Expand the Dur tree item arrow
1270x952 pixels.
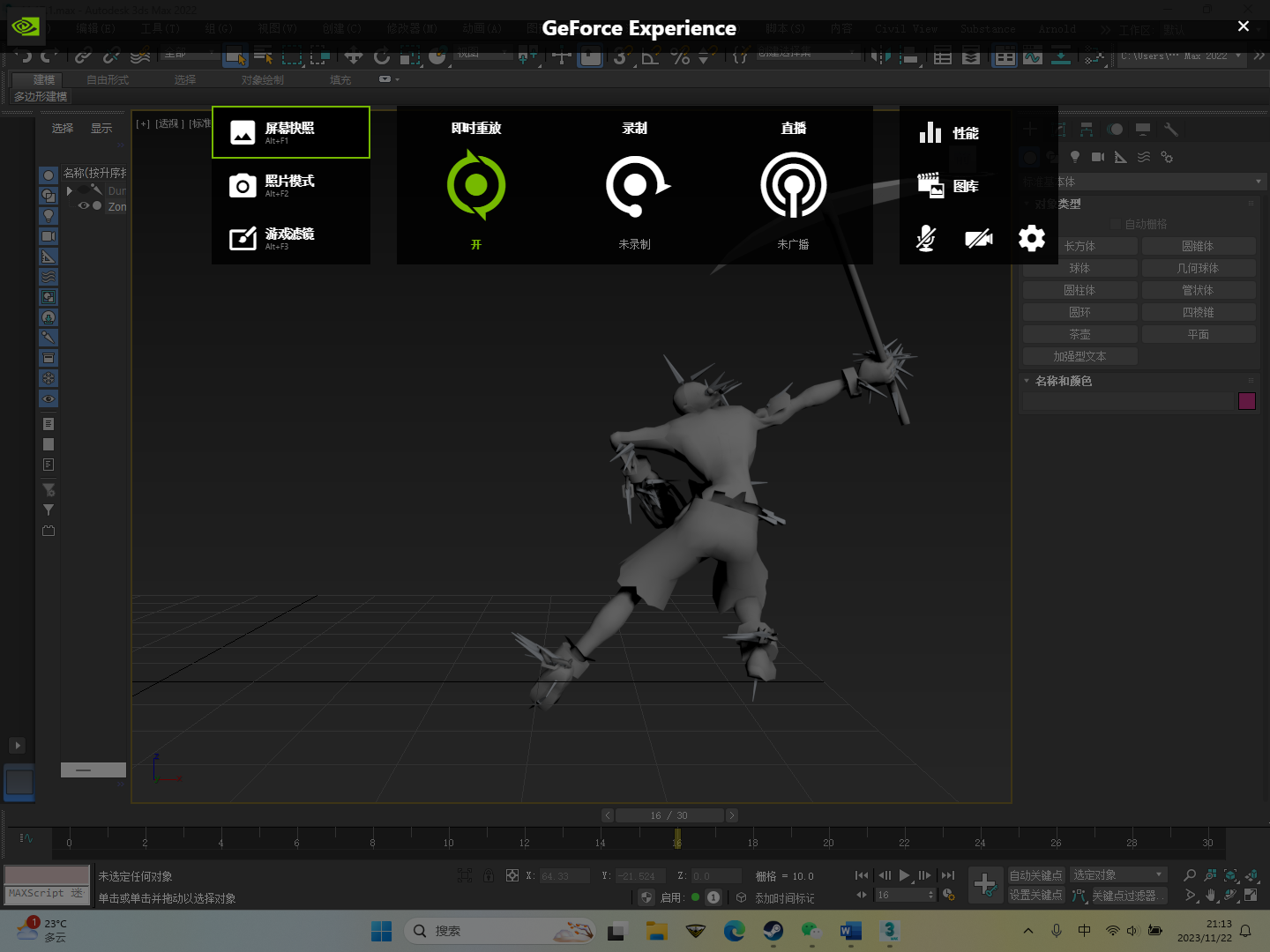pos(70,190)
